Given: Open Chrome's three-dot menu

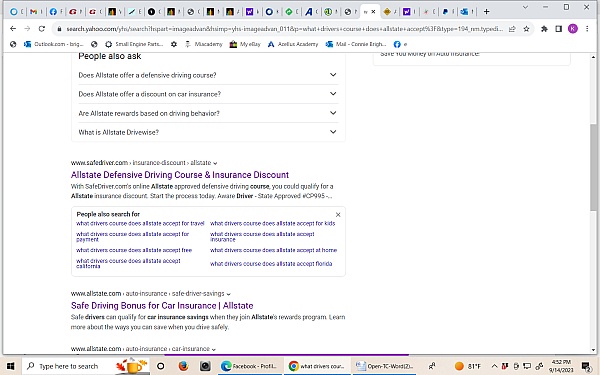Looking at the screenshot, I should pyautogui.click(x=587, y=29).
